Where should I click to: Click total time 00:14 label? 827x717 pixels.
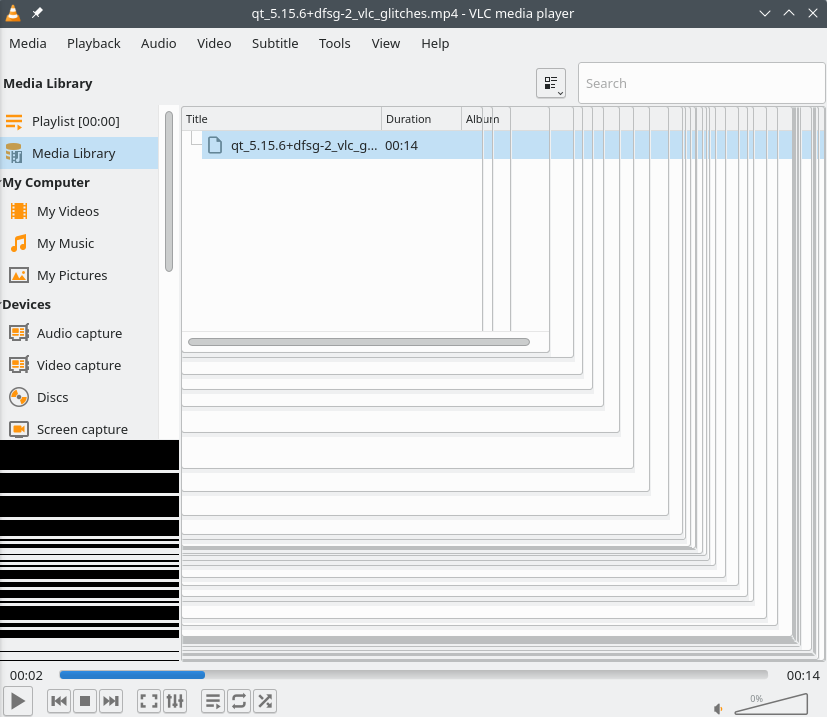click(x=803, y=675)
